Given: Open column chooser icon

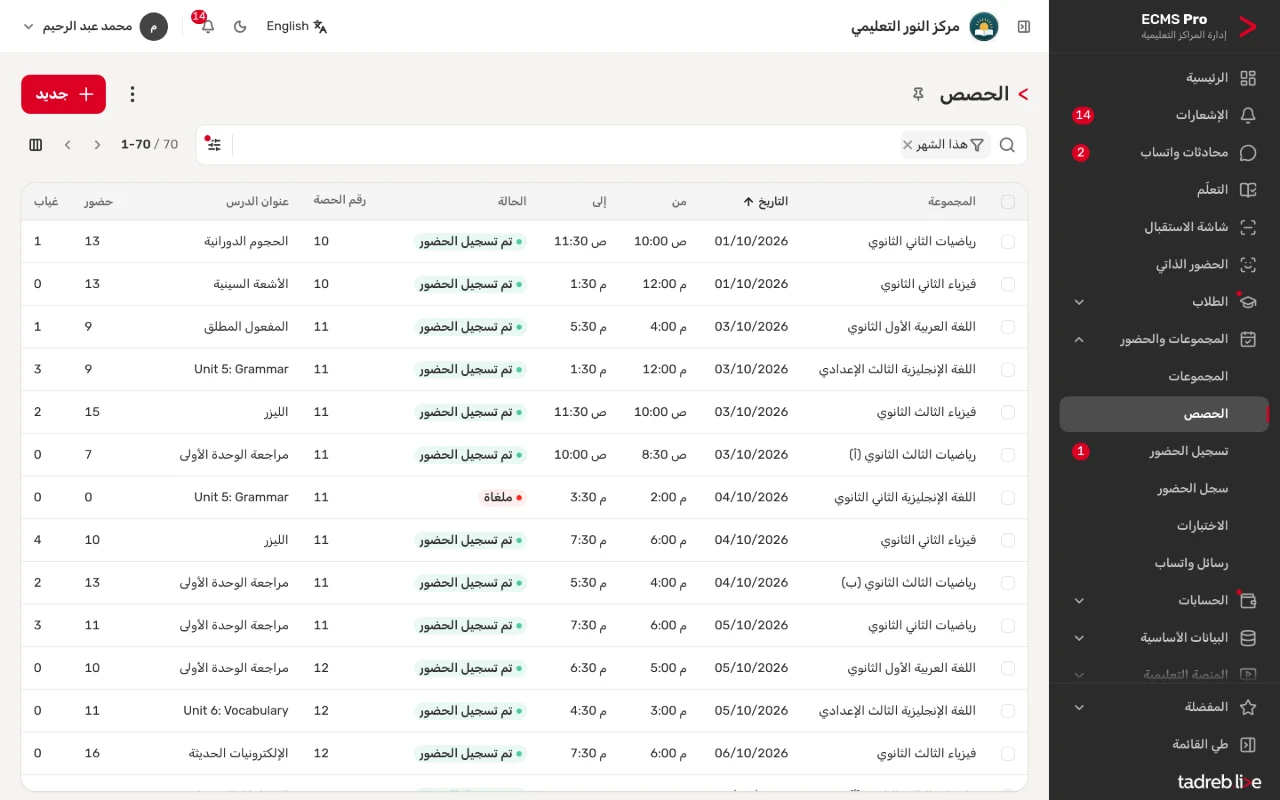Looking at the screenshot, I should coord(36,145).
